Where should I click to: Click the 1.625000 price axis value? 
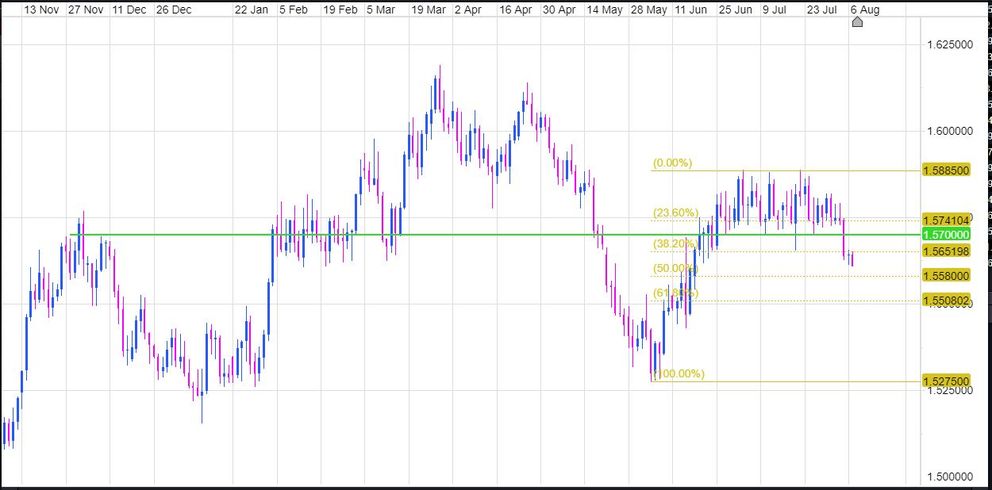point(950,45)
